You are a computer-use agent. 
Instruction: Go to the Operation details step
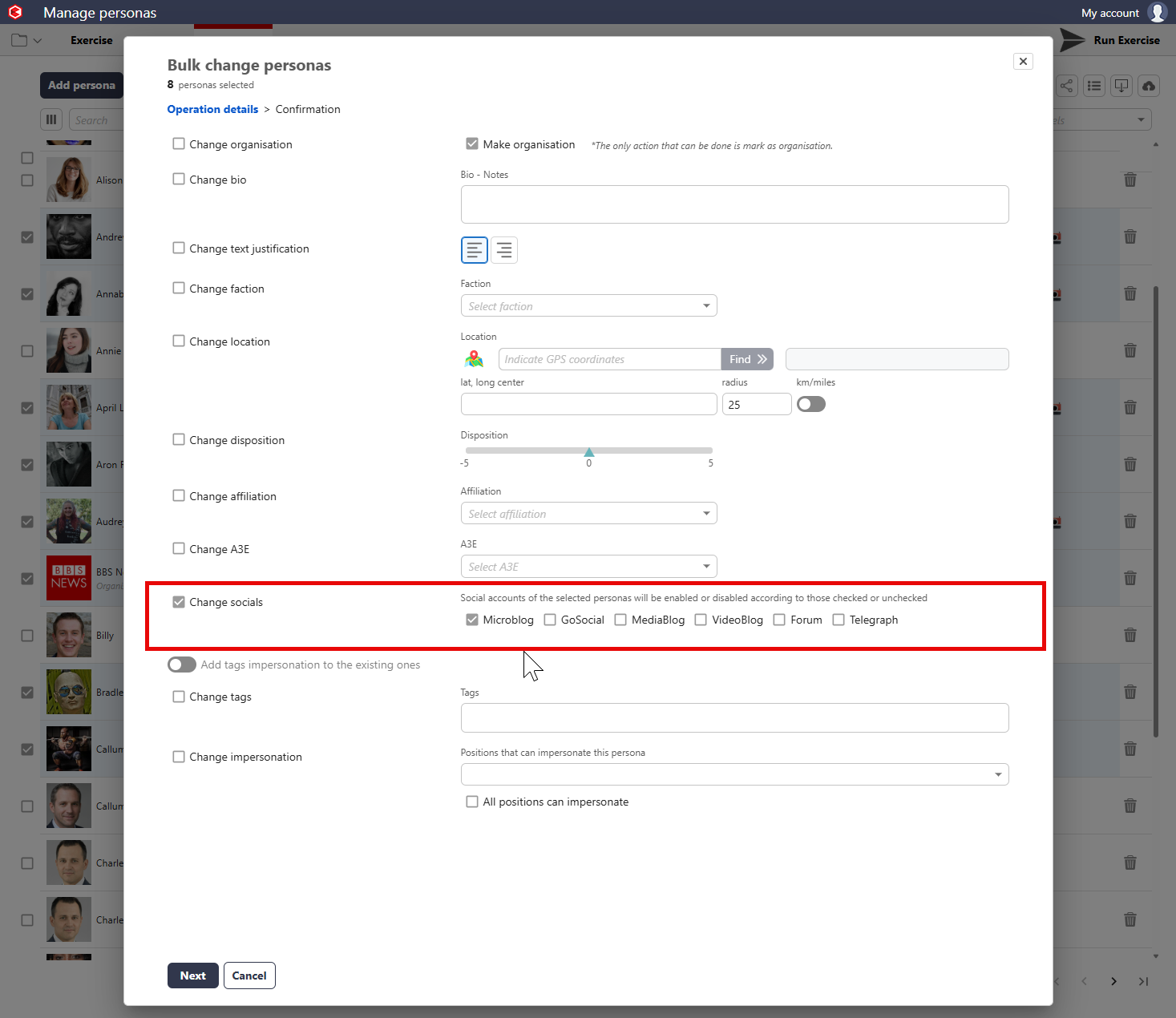[x=212, y=109]
